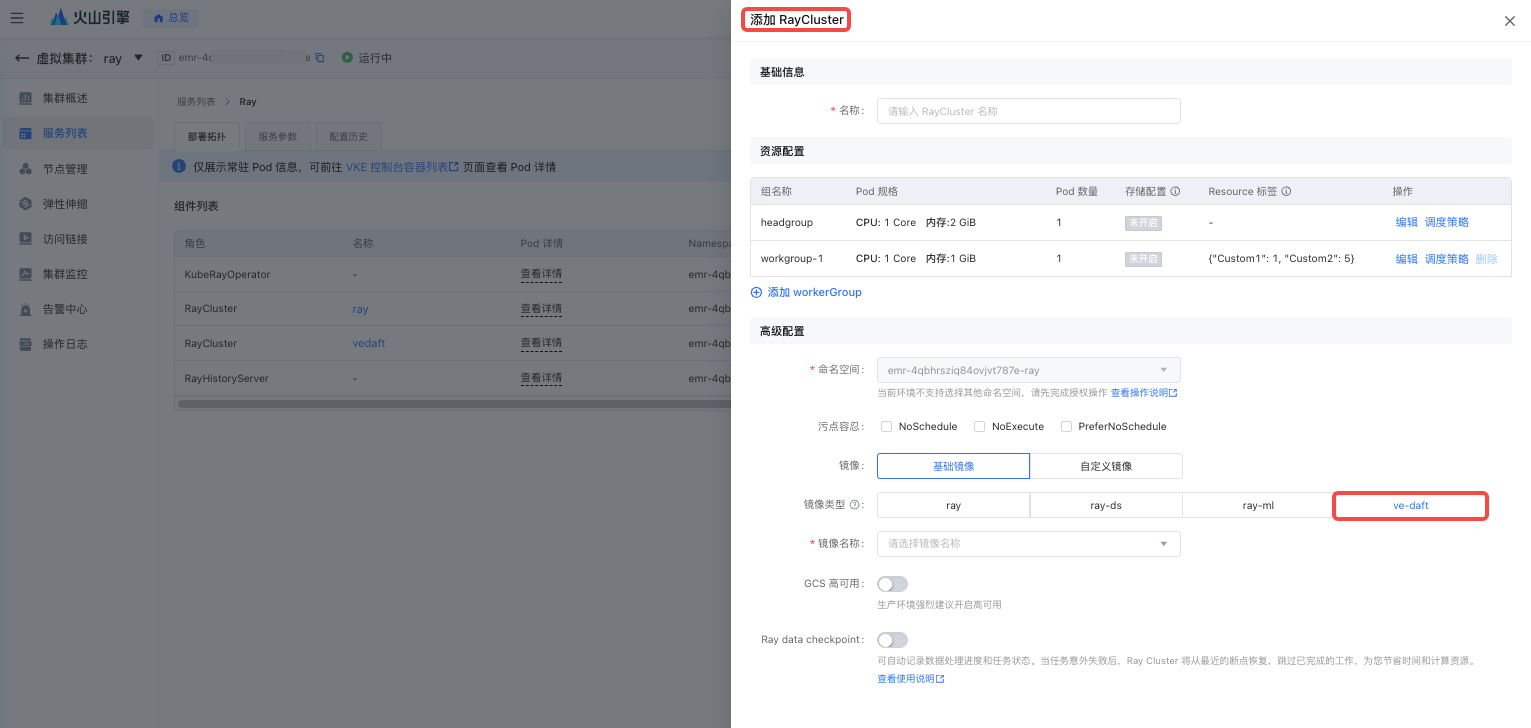Close the 添加 RayCluster drawer
1531x728 pixels.
click(1509, 21)
